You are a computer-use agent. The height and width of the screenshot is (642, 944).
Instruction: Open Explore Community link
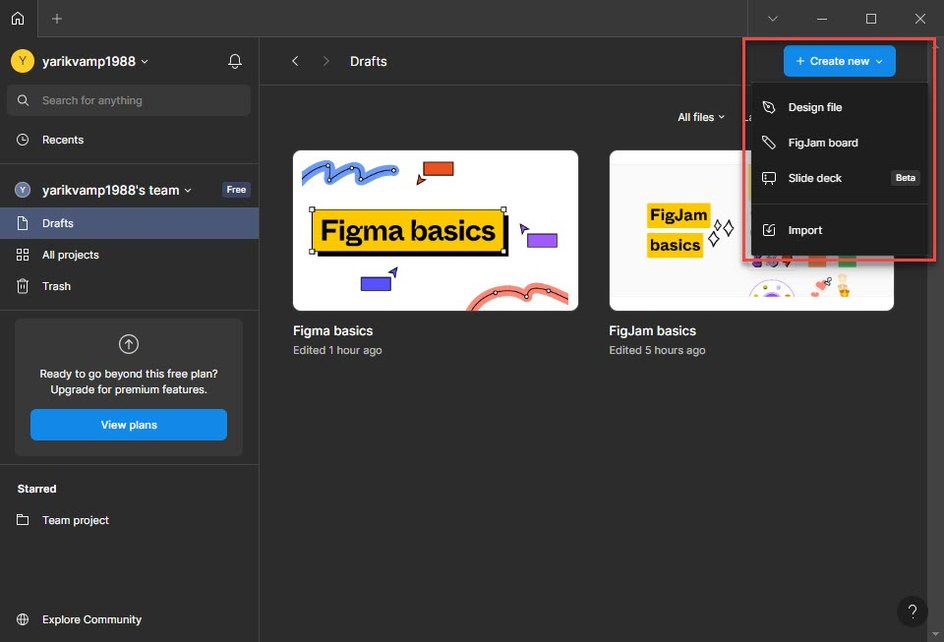click(129, 619)
